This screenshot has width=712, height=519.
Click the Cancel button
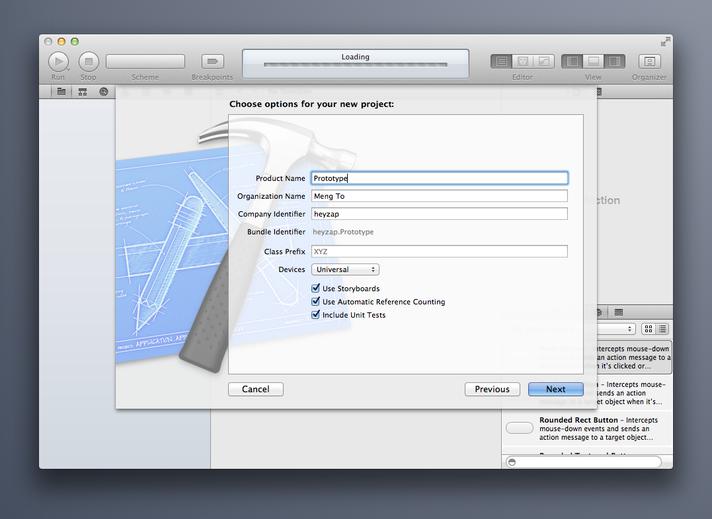(x=256, y=389)
